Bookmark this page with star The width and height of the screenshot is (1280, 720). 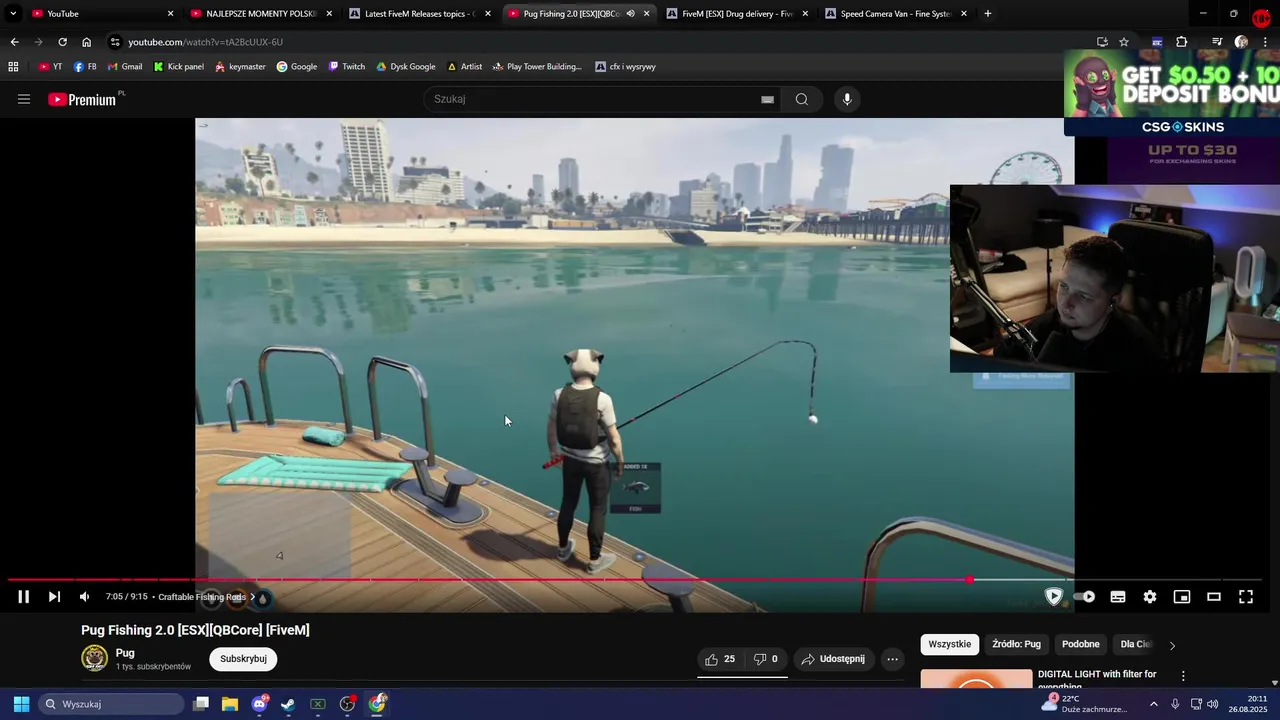[x=1124, y=42]
